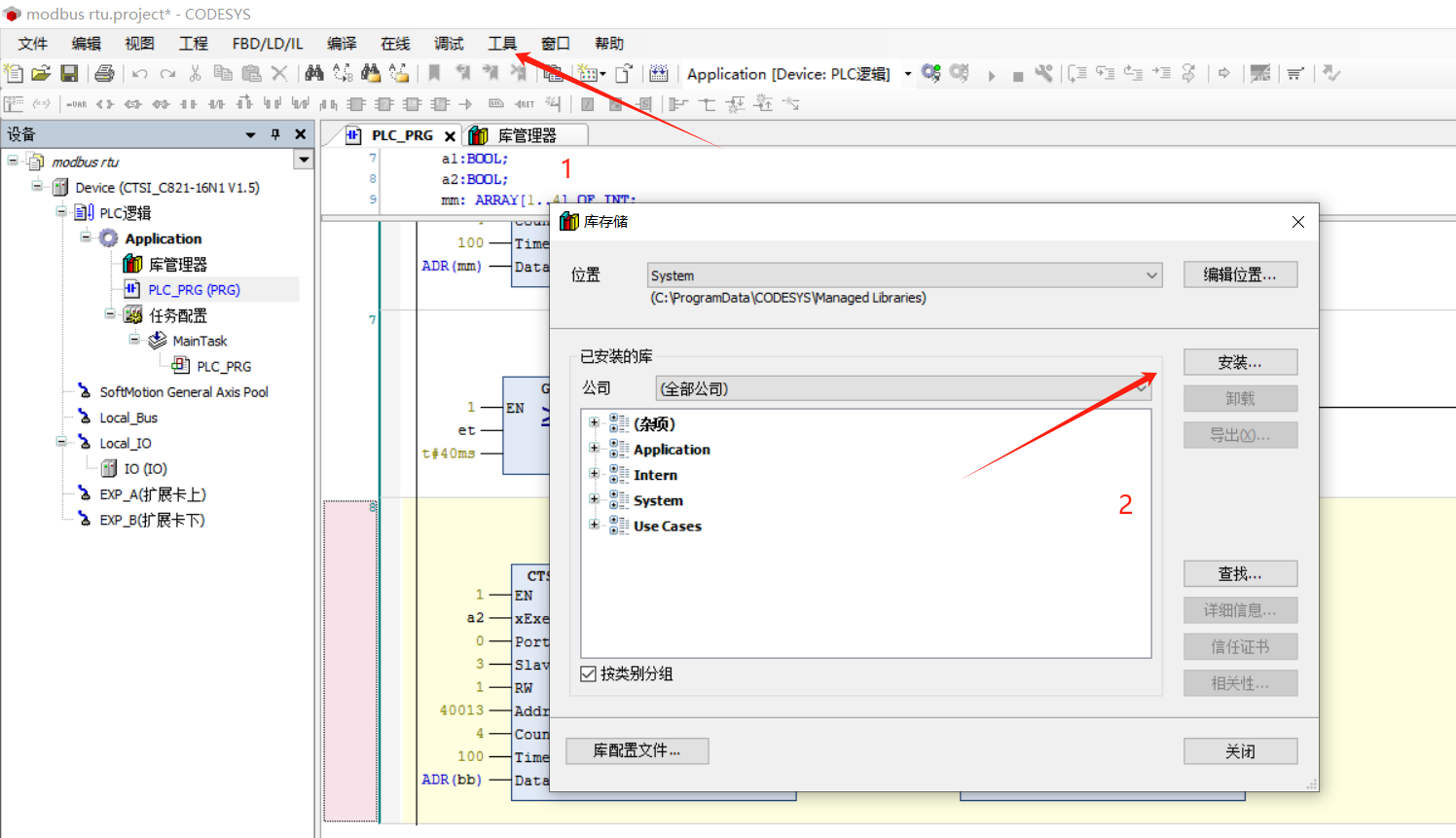Close the PLC_PRG editor tab
The image size is (1456, 838).
click(450, 136)
